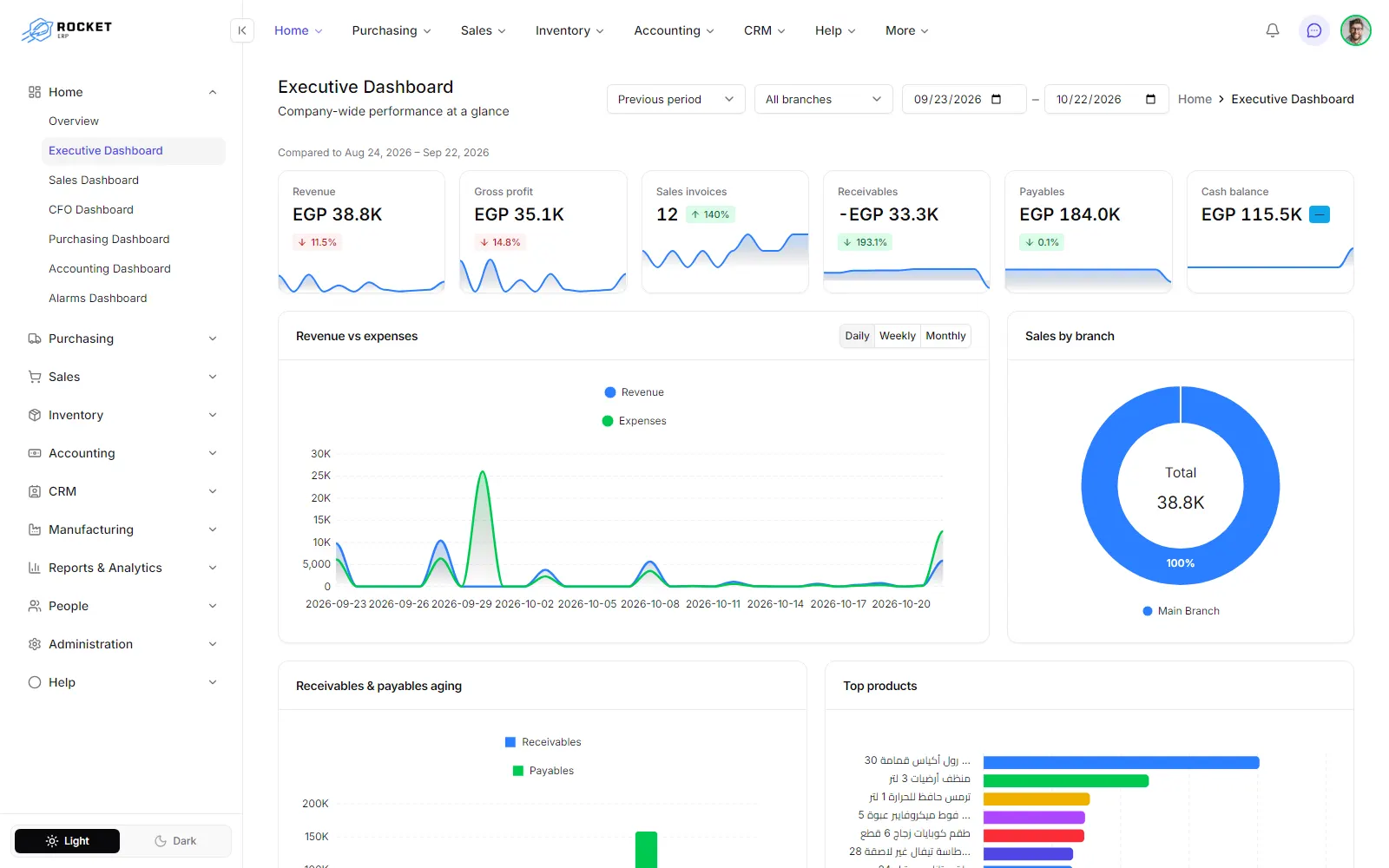Open the CRM menu in top navigation
Screen dimensions: 1389x868
click(764, 30)
